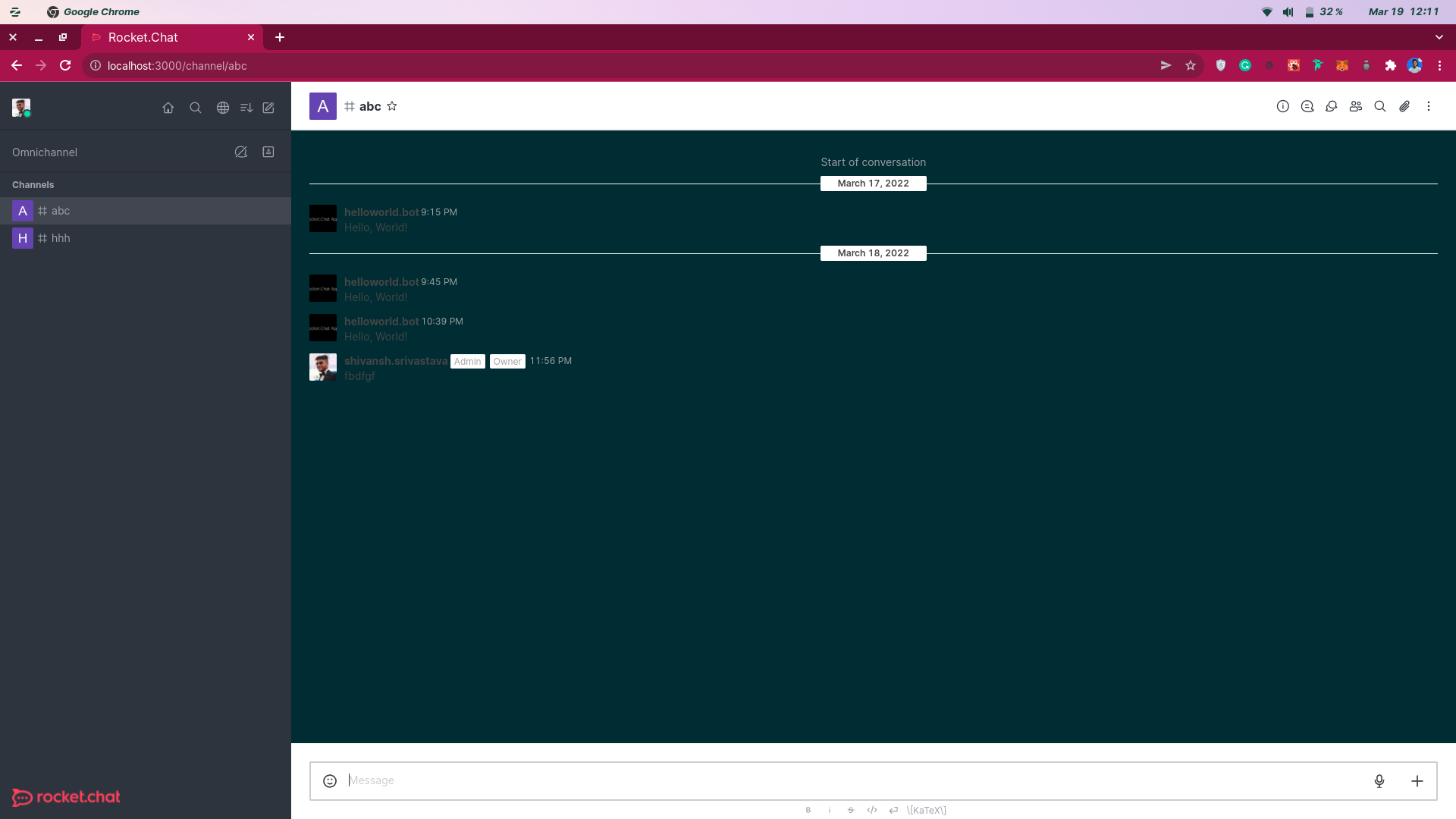Viewport: 1456px width, 819px height.
Task: Start an audio message with the microphone icon
Action: click(x=1379, y=780)
